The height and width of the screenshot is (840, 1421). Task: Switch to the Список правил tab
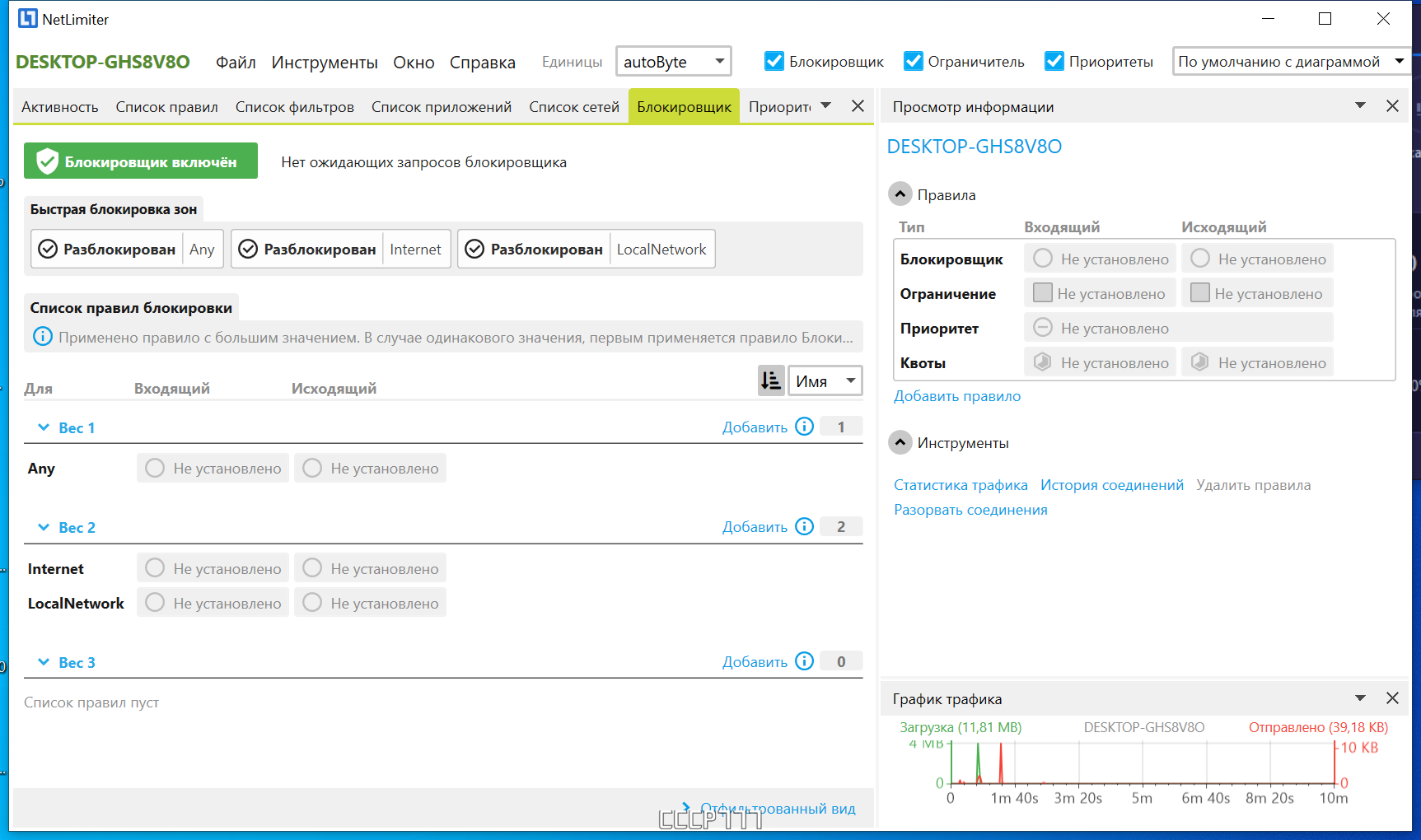point(166,106)
